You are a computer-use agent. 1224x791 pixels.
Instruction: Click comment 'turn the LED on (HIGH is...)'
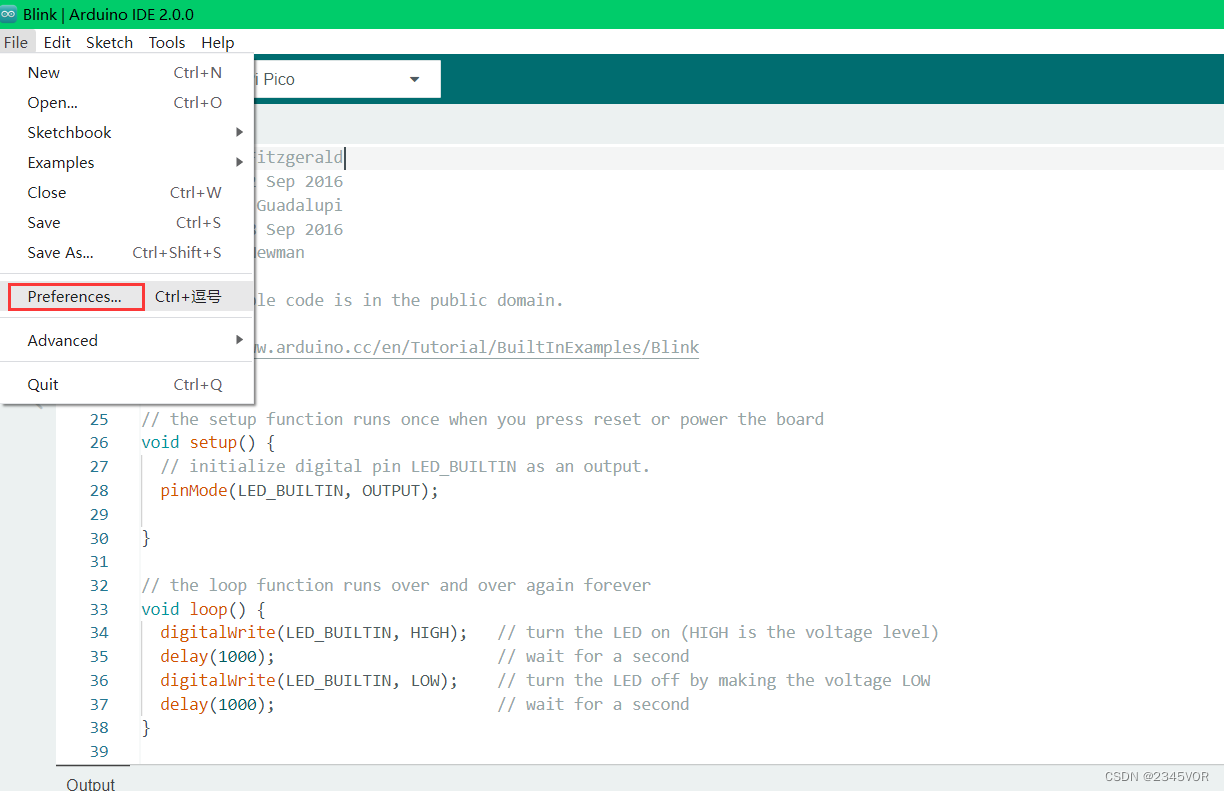[718, 633]
